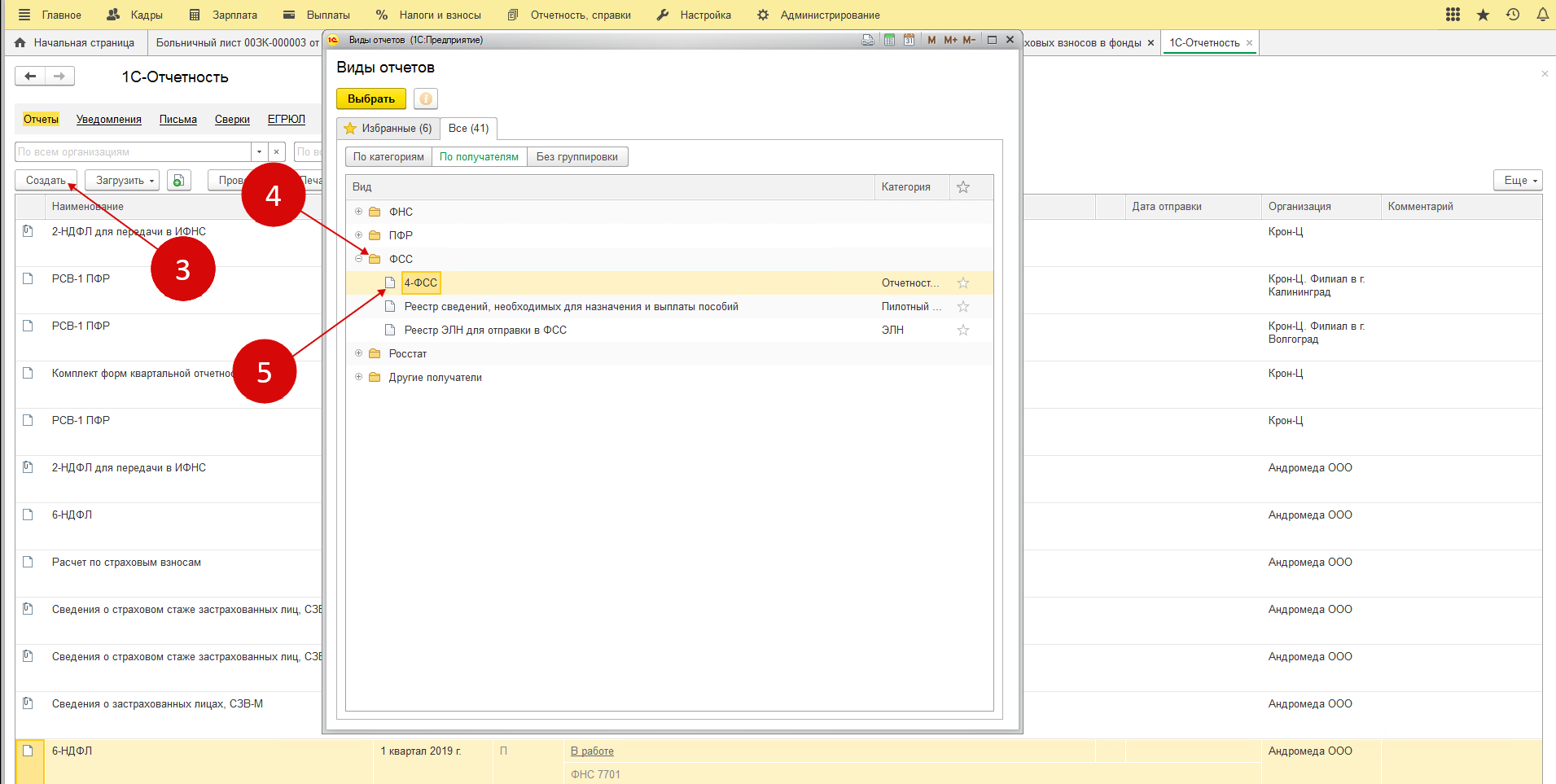Open the organization filter dropdown arrow
This screenshot has width=1556, height=784.
(259, 152)
